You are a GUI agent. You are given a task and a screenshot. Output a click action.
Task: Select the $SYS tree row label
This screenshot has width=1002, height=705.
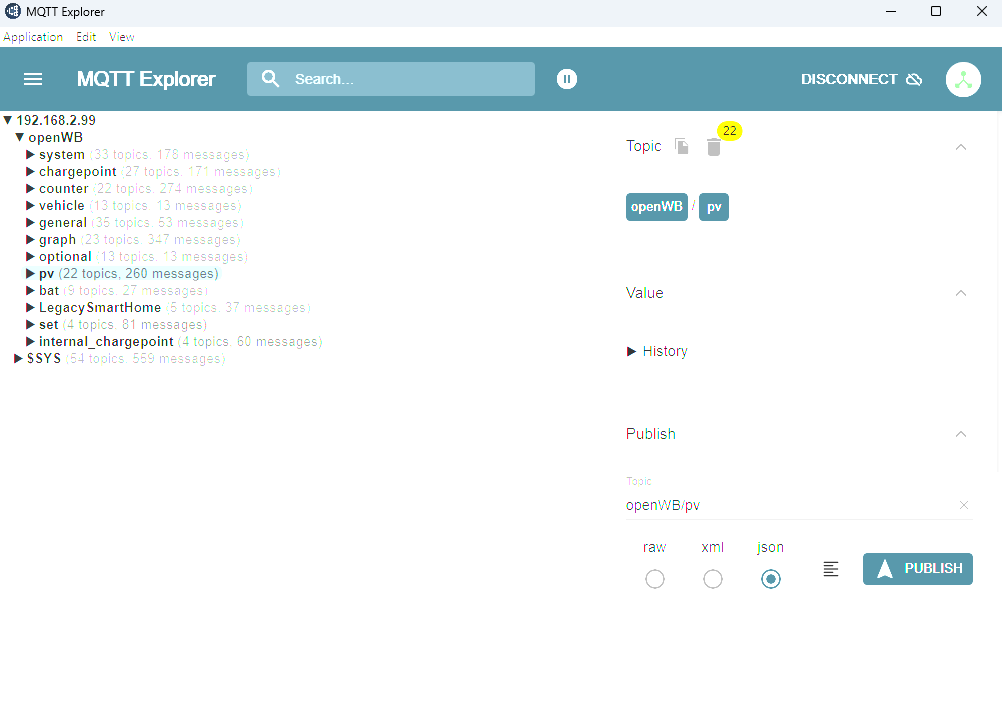44,359
